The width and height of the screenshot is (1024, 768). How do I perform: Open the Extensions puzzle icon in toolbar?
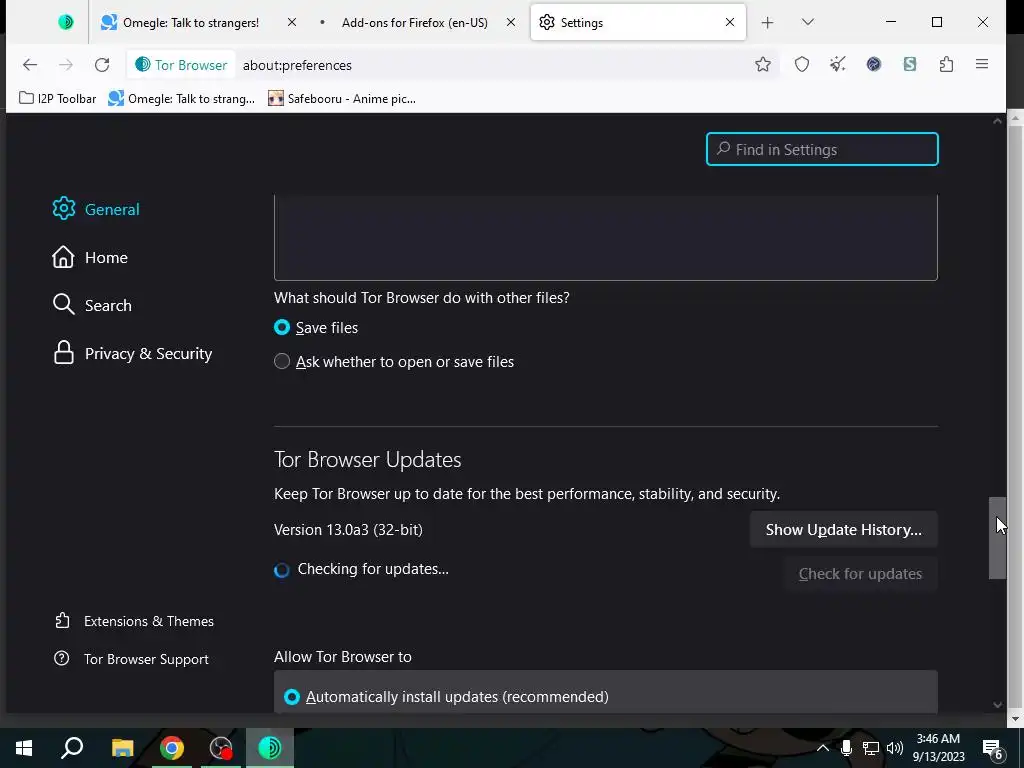point(946,65)
